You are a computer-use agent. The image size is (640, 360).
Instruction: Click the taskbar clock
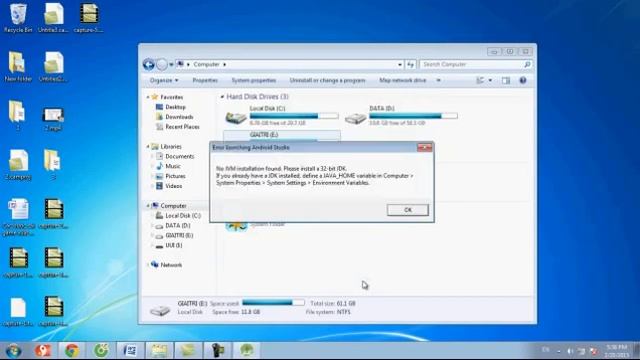click(x=618, y=351)
